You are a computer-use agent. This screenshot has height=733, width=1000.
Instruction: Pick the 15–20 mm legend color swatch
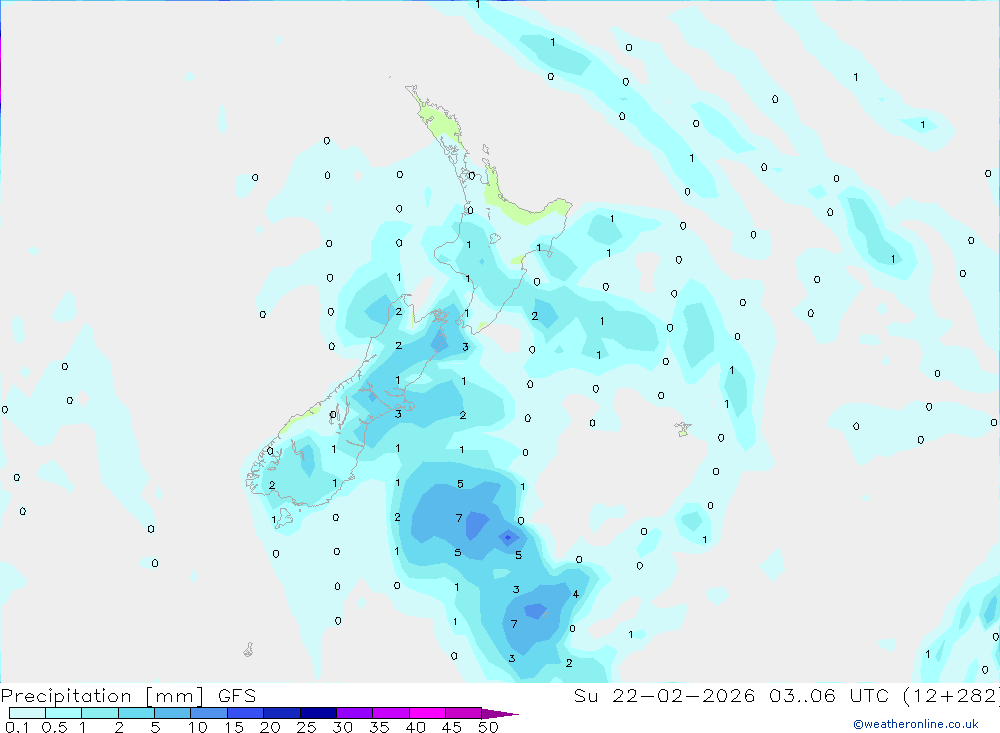click(245, 713)
